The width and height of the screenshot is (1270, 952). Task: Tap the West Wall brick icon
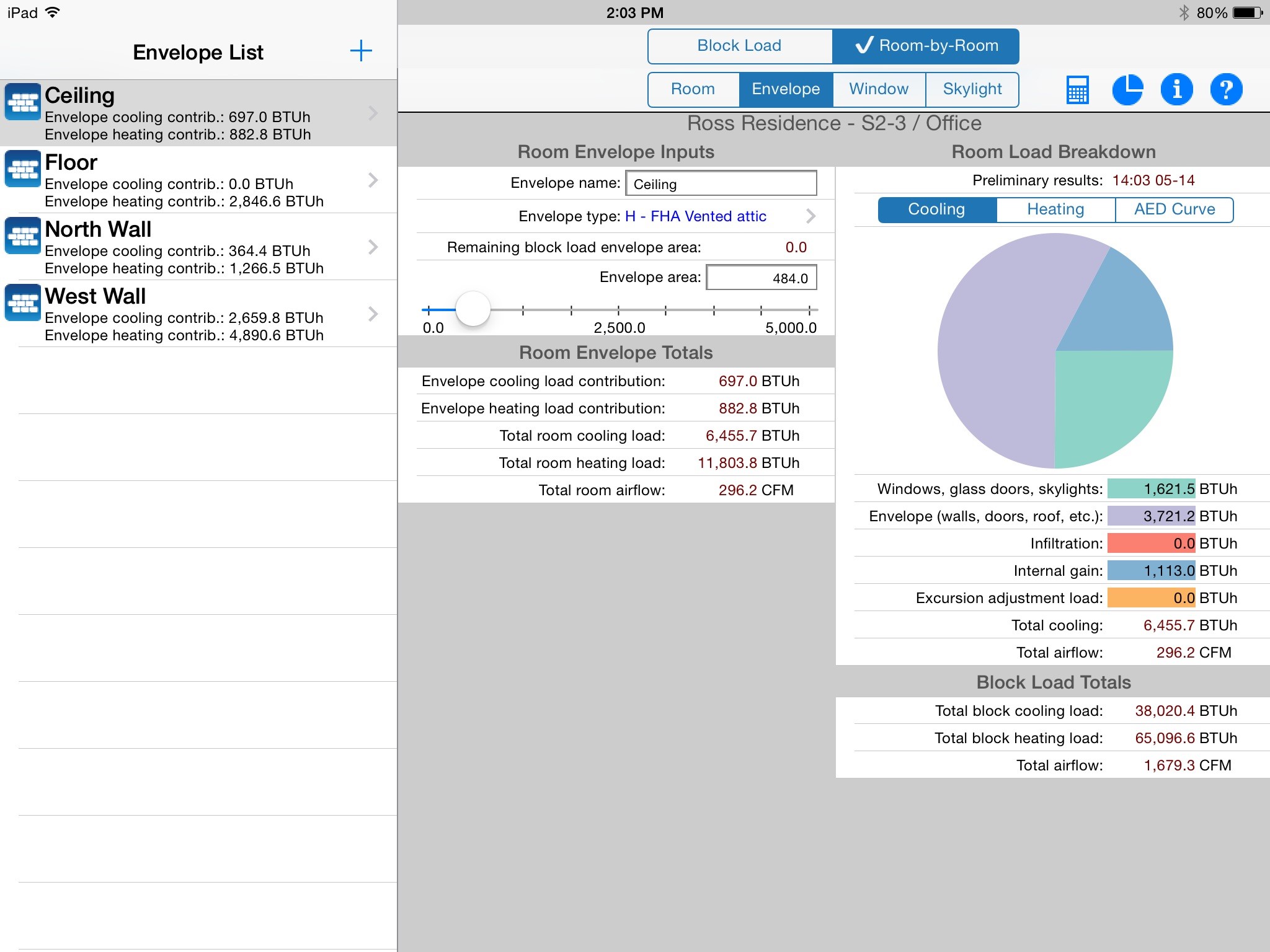[23, 302]
